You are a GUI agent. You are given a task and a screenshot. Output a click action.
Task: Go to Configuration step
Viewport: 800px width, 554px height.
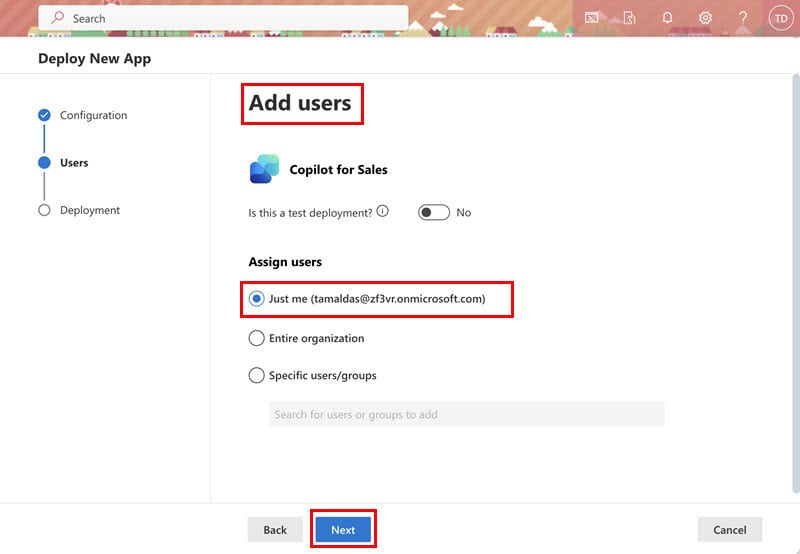[93, 115]
